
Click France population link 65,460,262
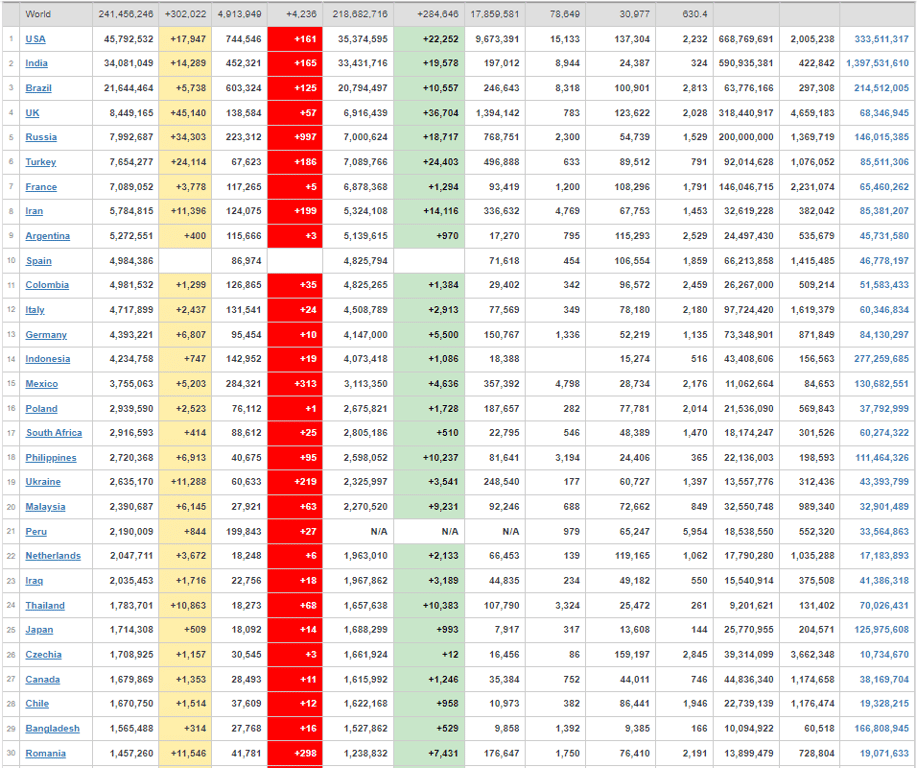pyautogui.click(x=884, y=187)
